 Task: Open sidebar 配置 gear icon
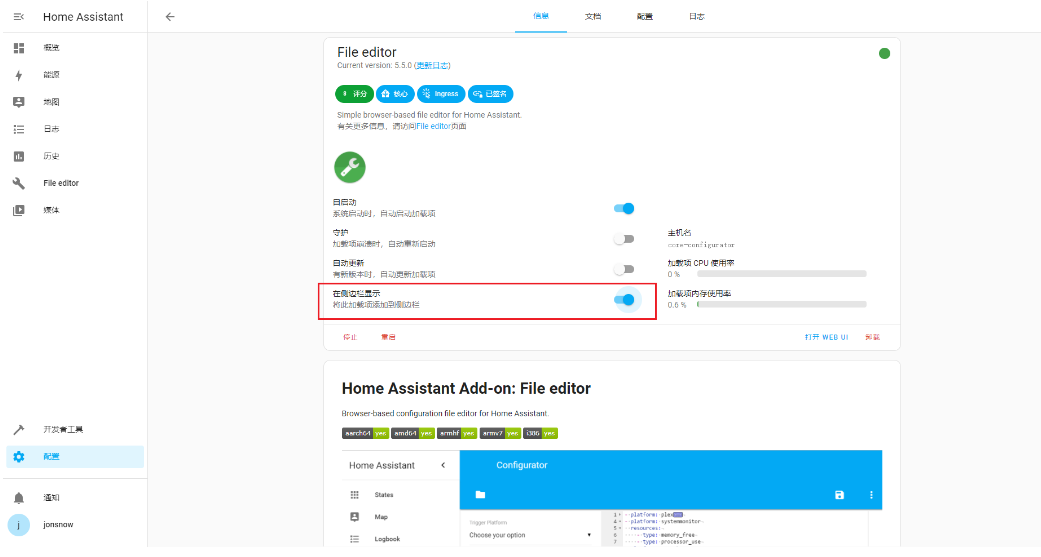[19, 457]
